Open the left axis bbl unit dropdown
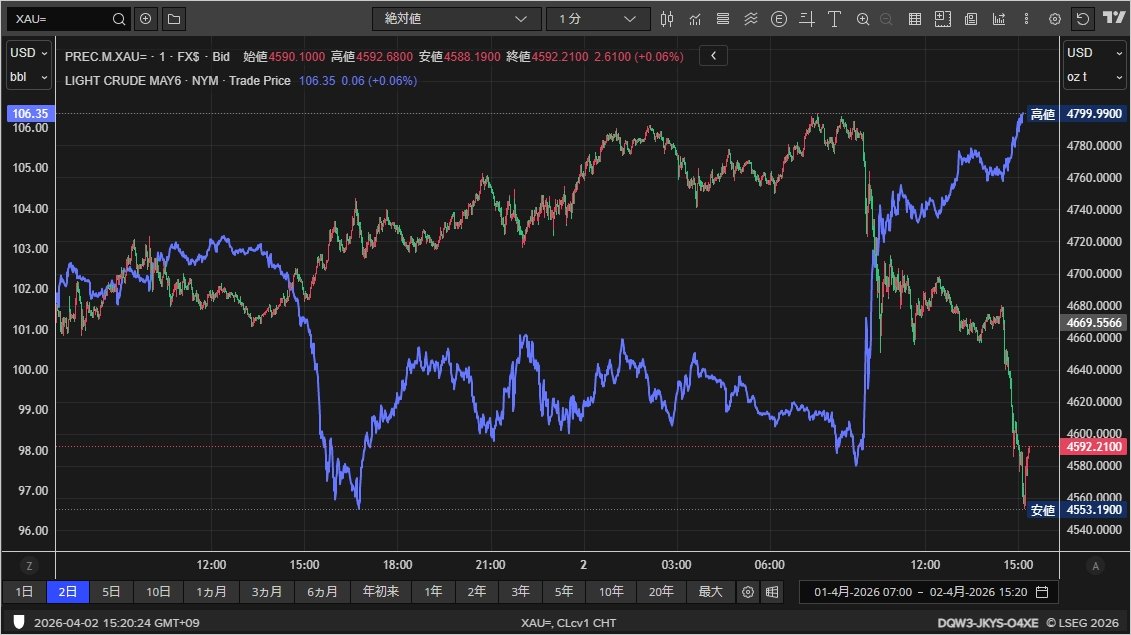 pos(29,76)
